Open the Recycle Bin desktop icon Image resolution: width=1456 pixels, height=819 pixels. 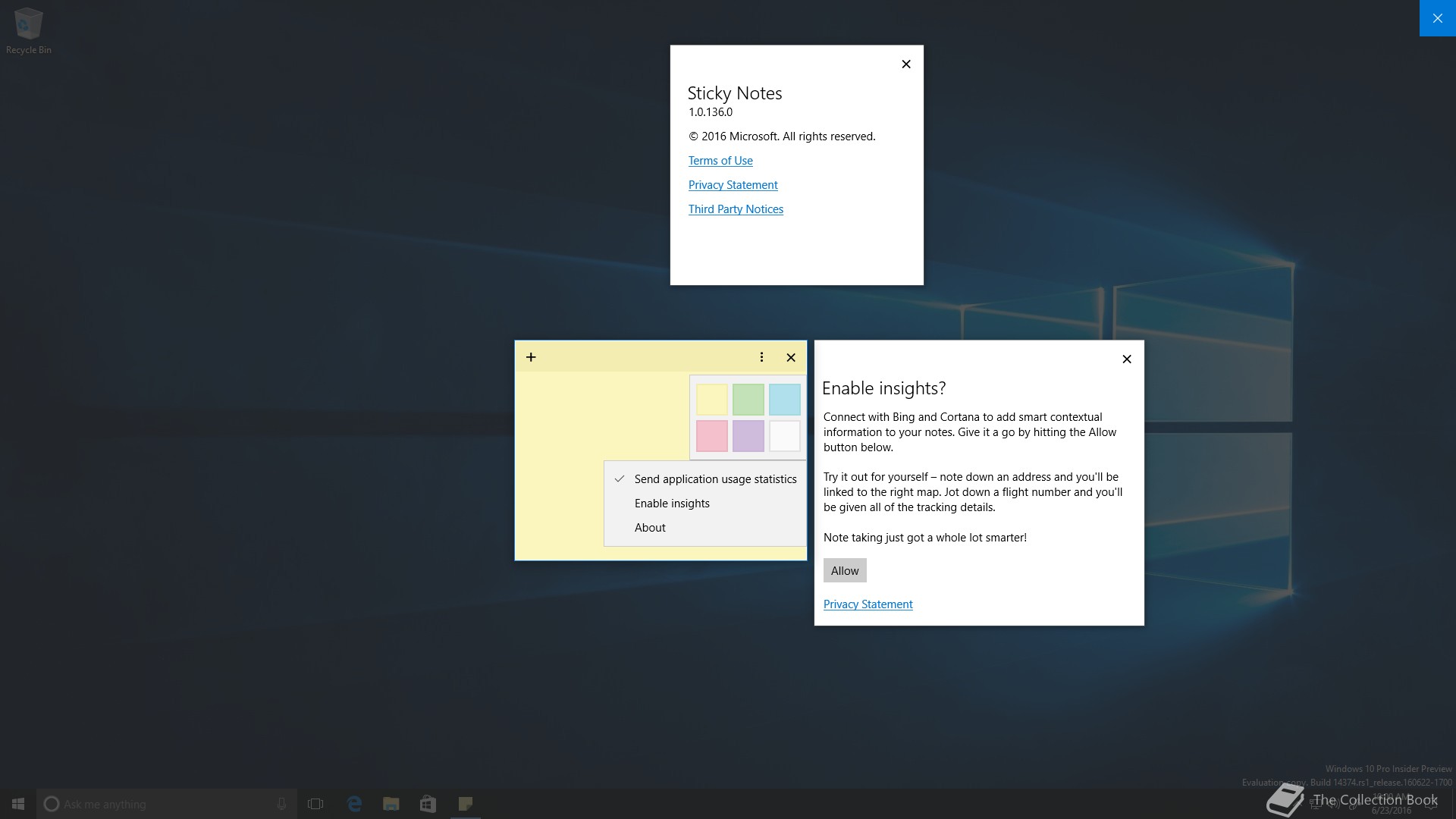(29, 30)
